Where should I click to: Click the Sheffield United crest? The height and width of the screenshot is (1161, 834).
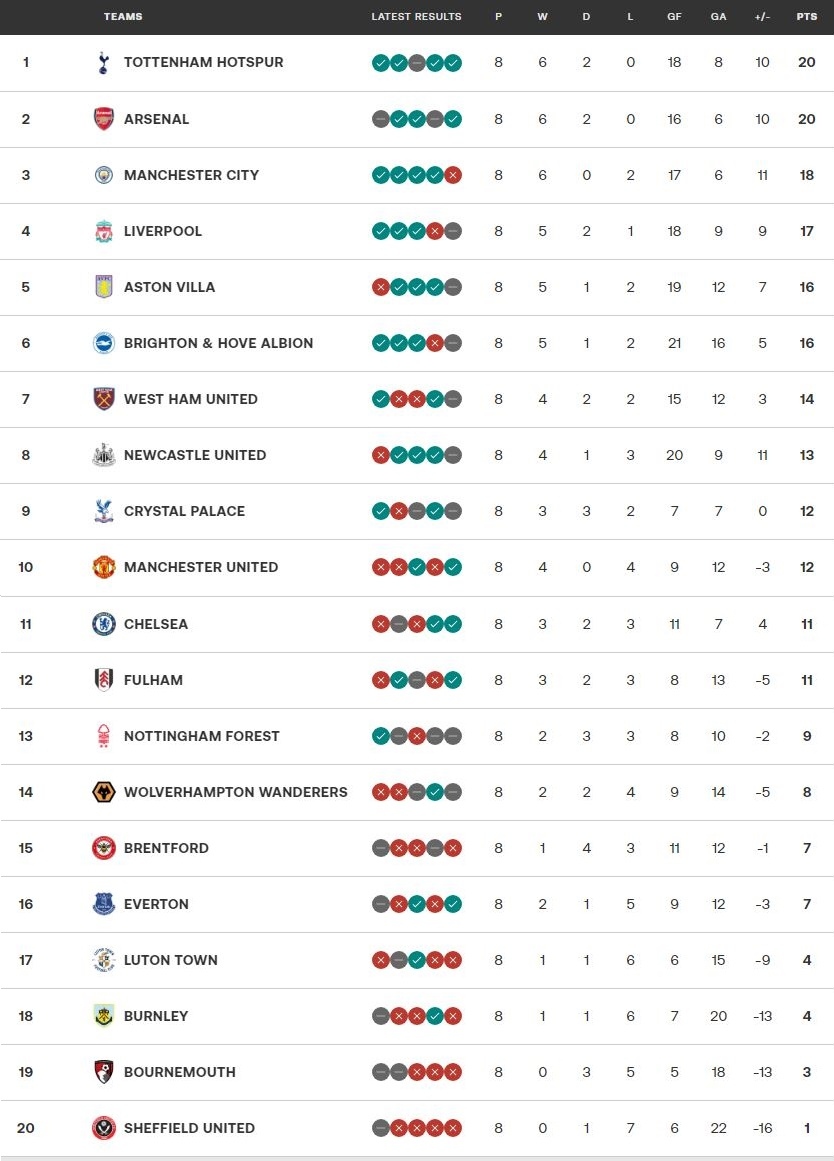[x=104, y=1128]
